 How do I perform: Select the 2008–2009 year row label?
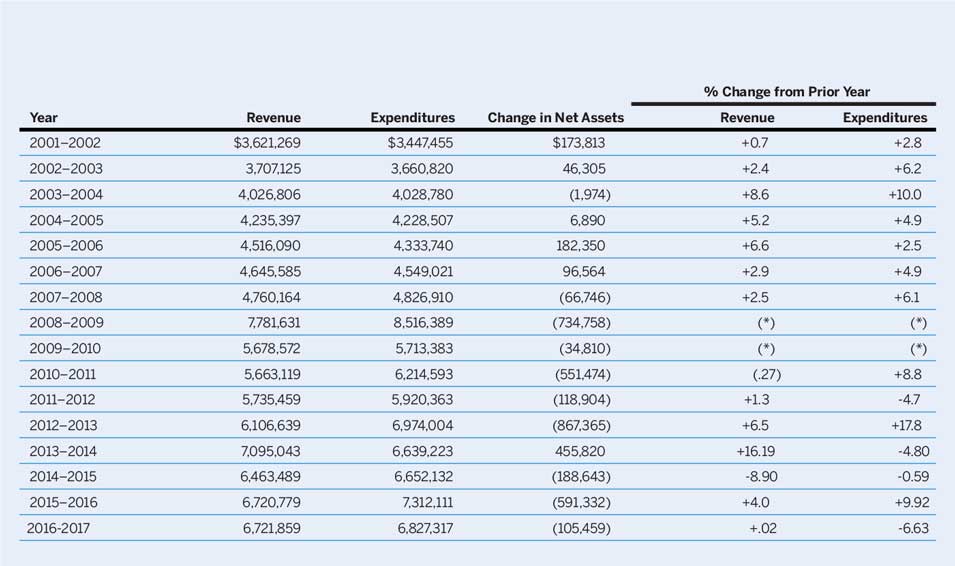pos(66,323)
